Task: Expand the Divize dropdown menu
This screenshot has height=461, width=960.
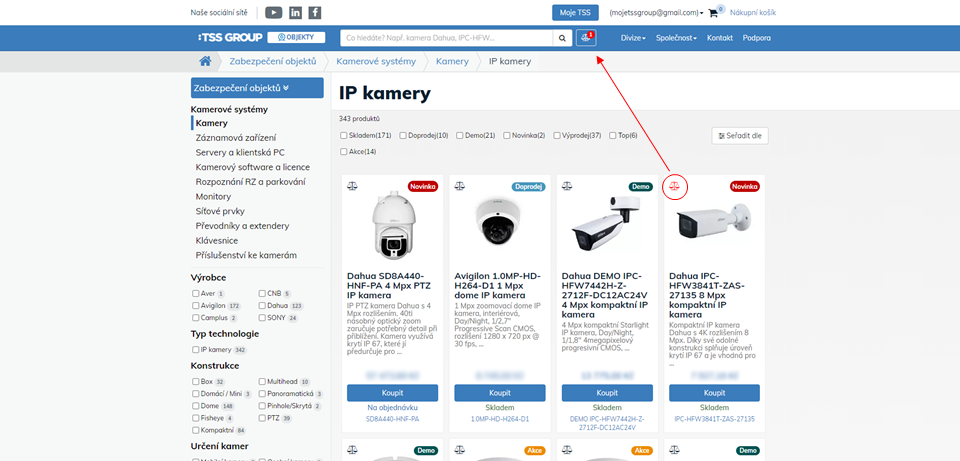Action: [x=632, y=38]
